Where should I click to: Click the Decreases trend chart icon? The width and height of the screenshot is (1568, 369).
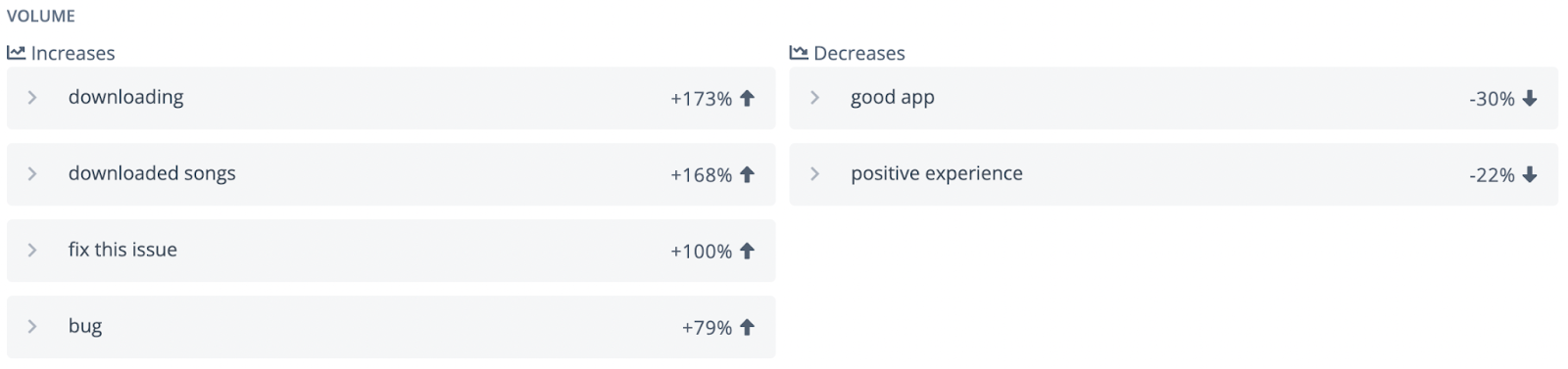(799, 53)
